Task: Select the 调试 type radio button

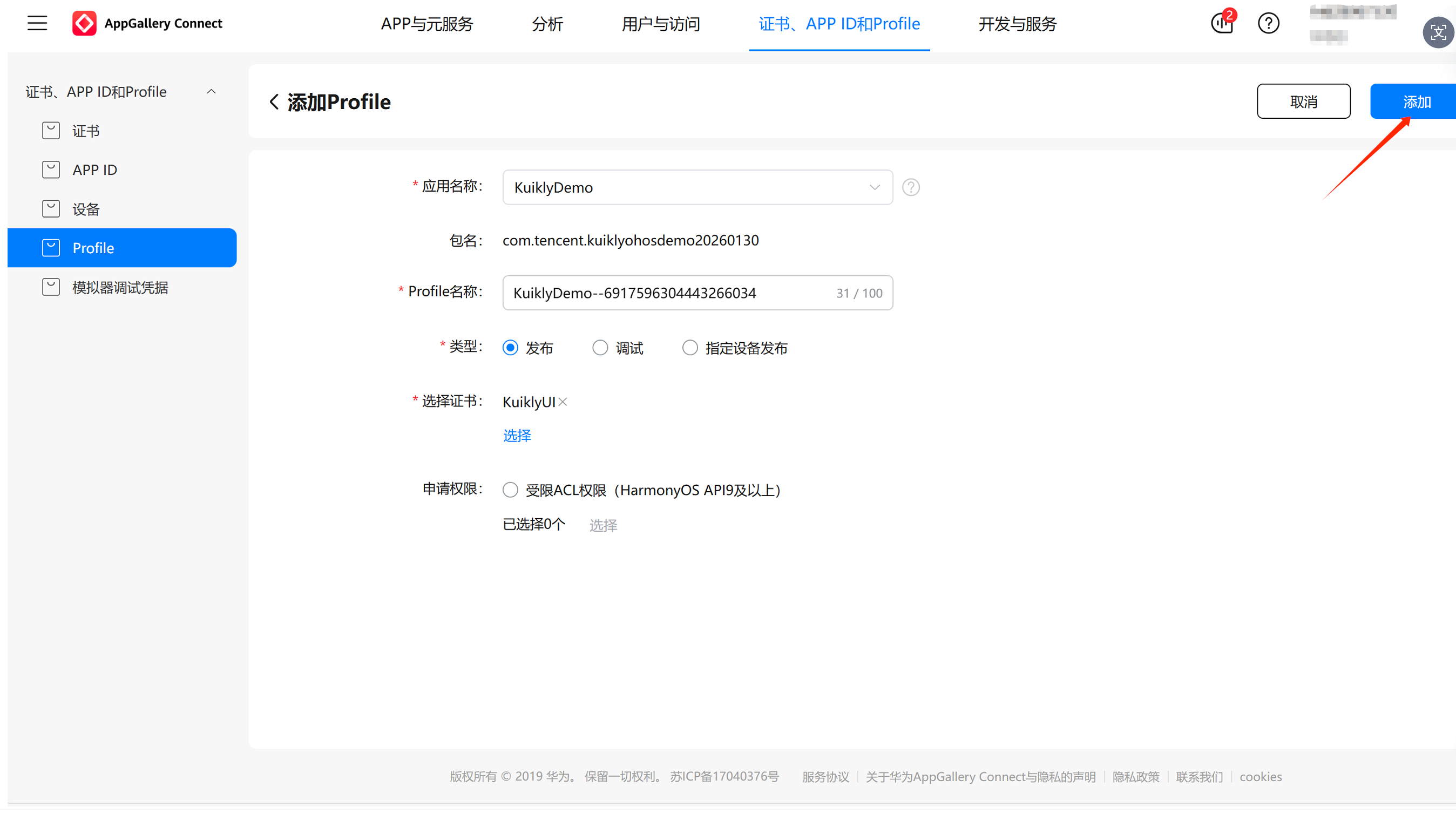Action: click(x=600, y=348)
